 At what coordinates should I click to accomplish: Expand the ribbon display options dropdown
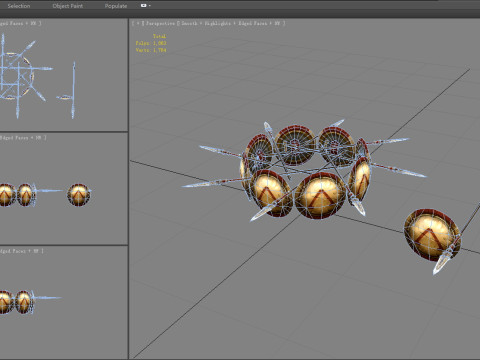(146, 6)
